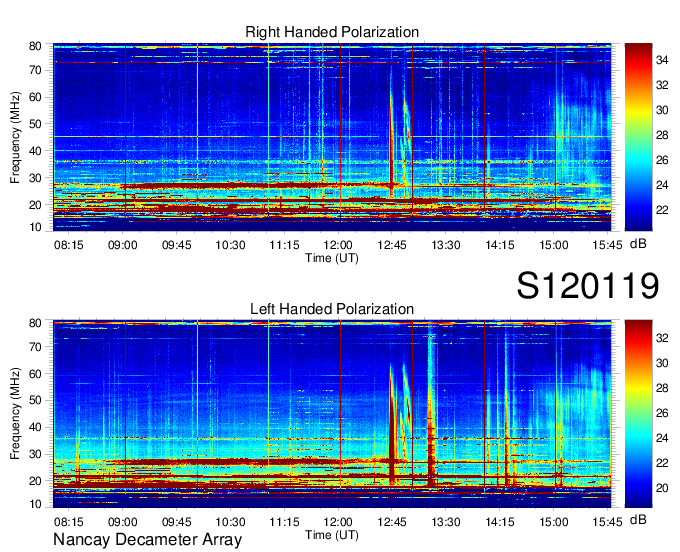Select the S120119 observation label
680x552 pixels.
click(588, 285)
